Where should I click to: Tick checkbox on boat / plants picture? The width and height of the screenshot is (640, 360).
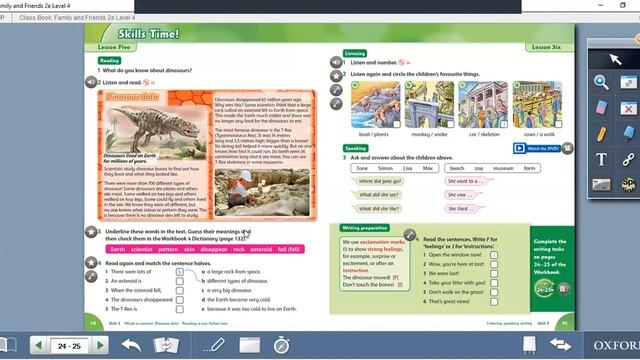(396, 124)
